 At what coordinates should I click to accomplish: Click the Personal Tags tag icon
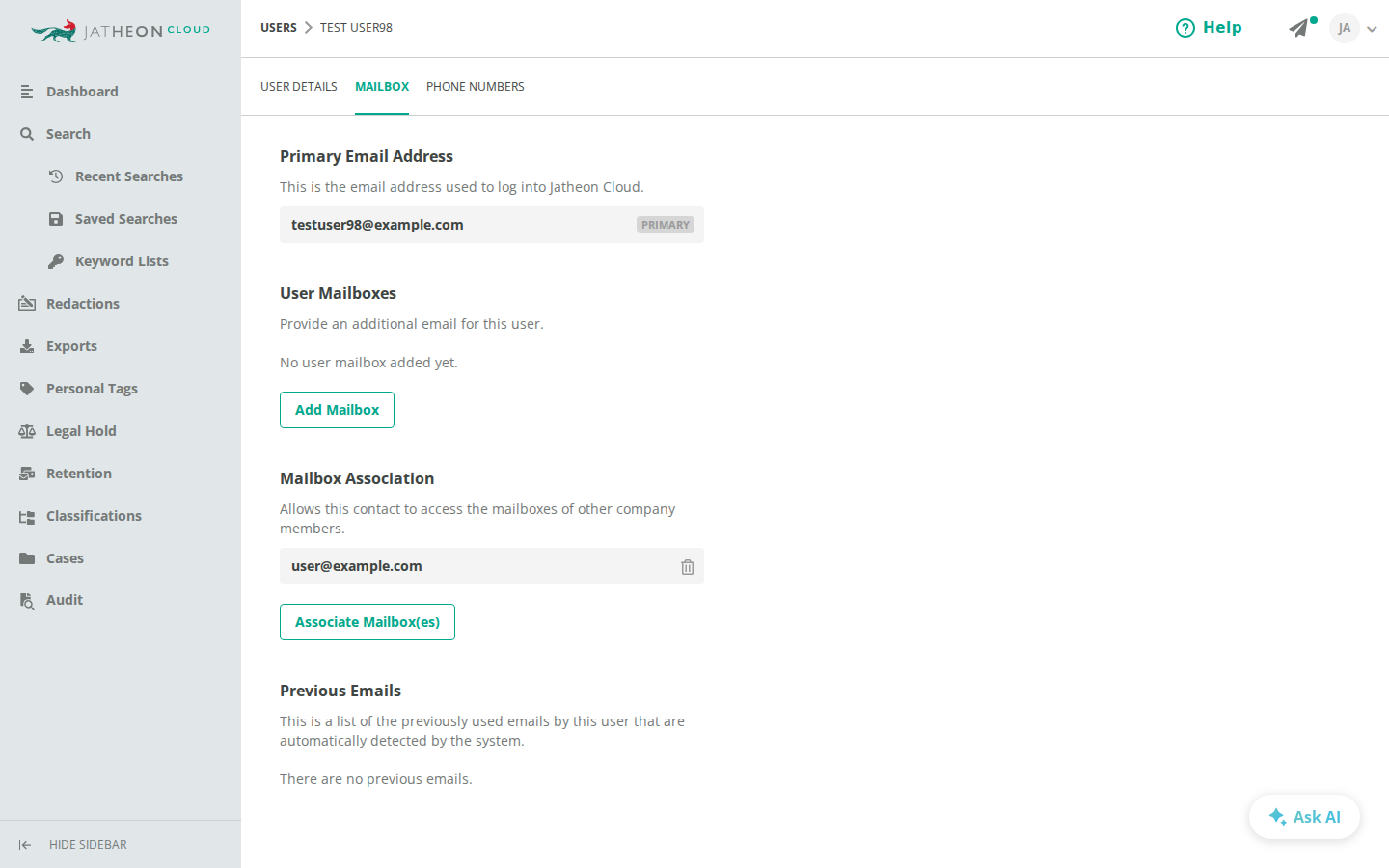(27, 389)
